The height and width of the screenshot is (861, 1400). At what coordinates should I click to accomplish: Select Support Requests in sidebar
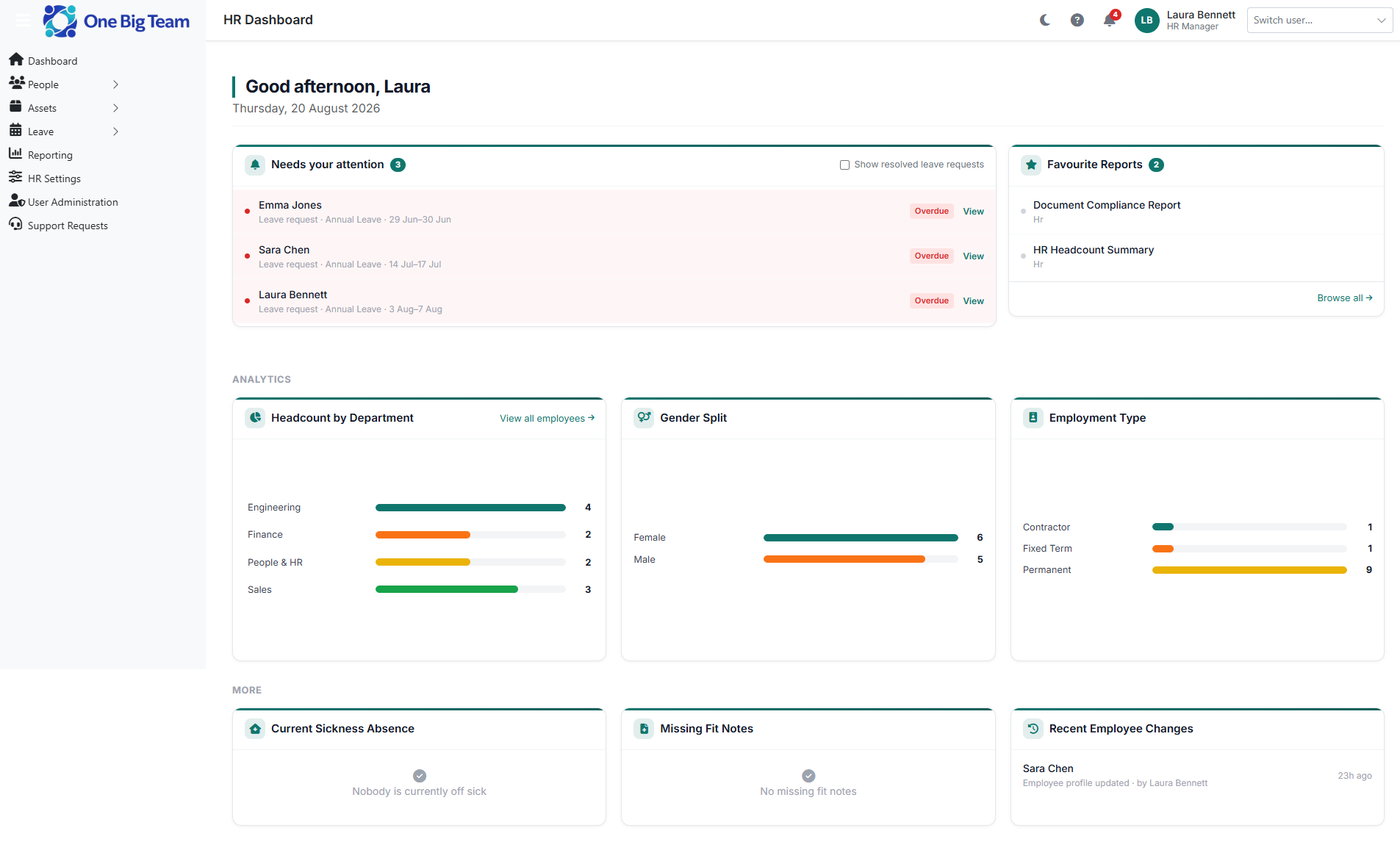[68, 226]
